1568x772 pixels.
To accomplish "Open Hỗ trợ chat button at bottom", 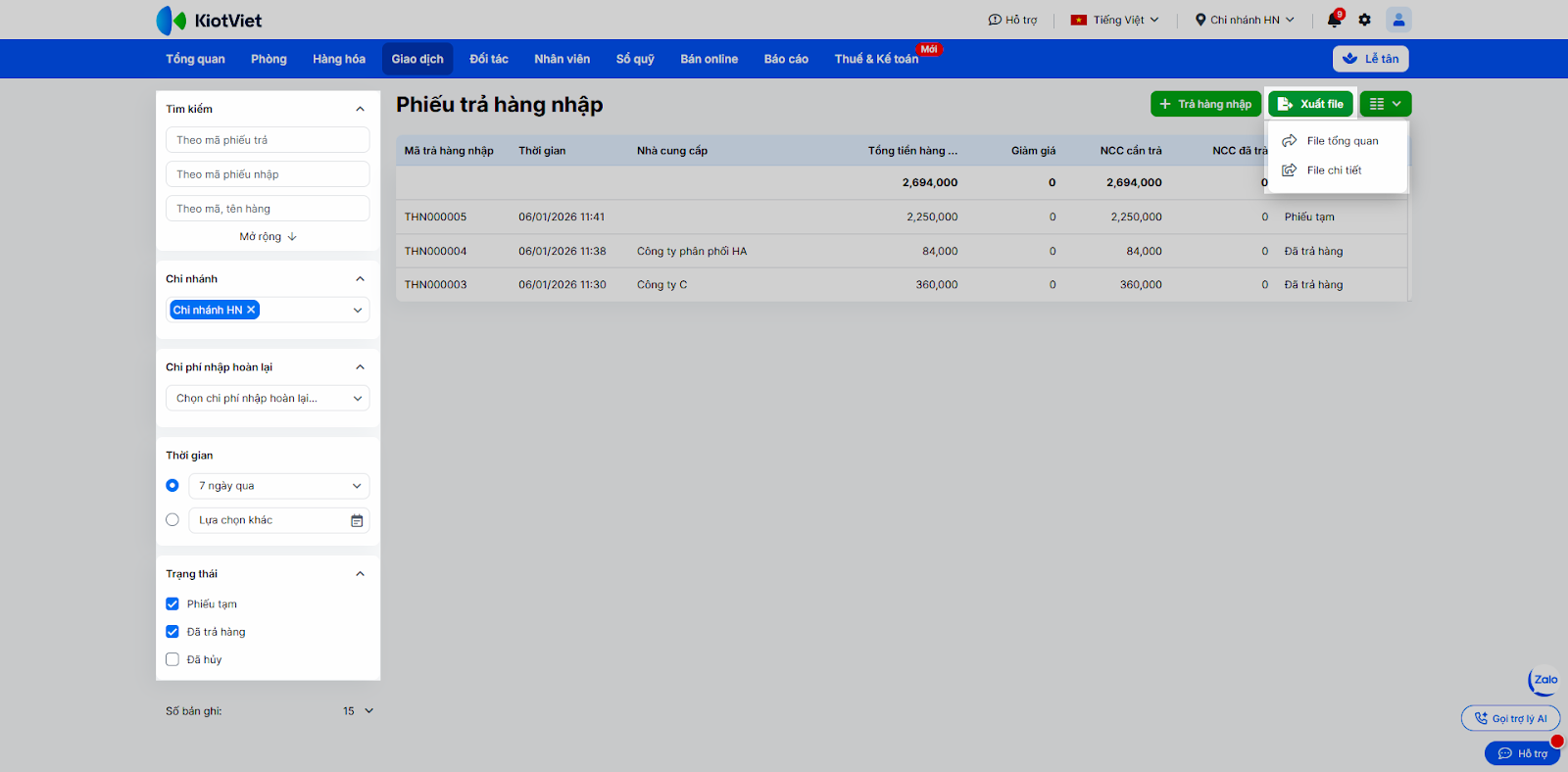I will (x=1522, y=753).
